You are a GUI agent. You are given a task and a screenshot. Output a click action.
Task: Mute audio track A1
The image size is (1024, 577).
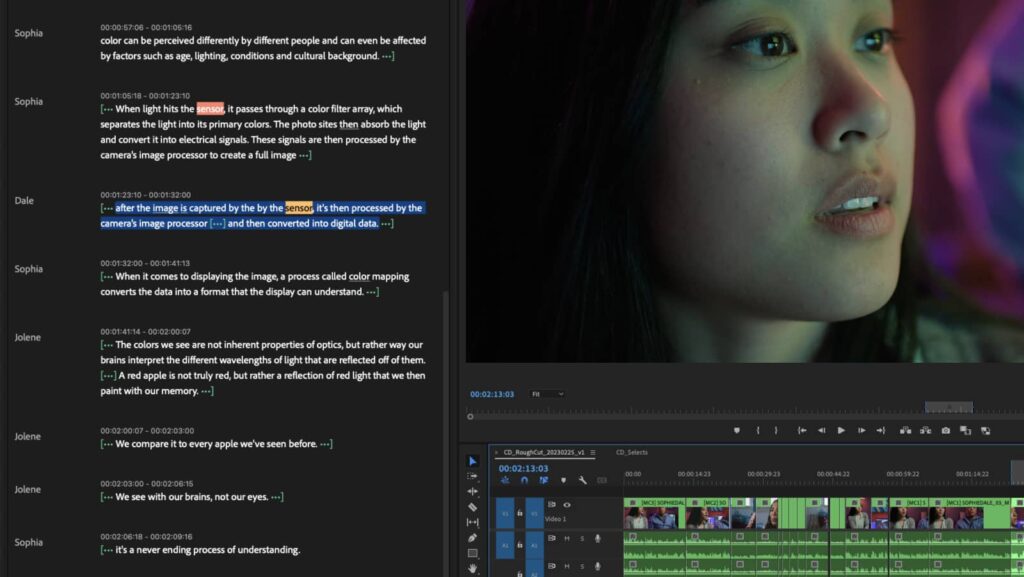(x=566, y=538)
